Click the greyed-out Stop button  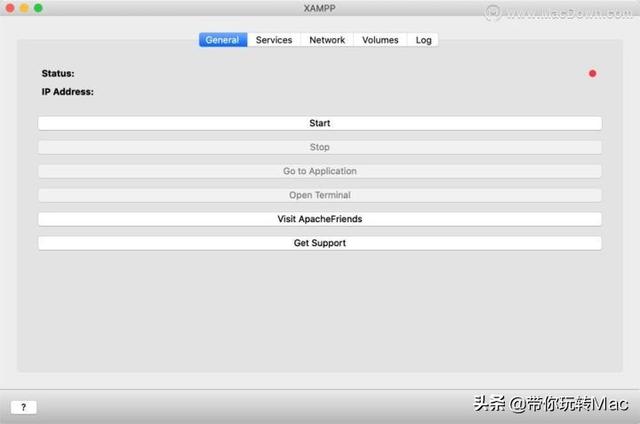point(320,147)
